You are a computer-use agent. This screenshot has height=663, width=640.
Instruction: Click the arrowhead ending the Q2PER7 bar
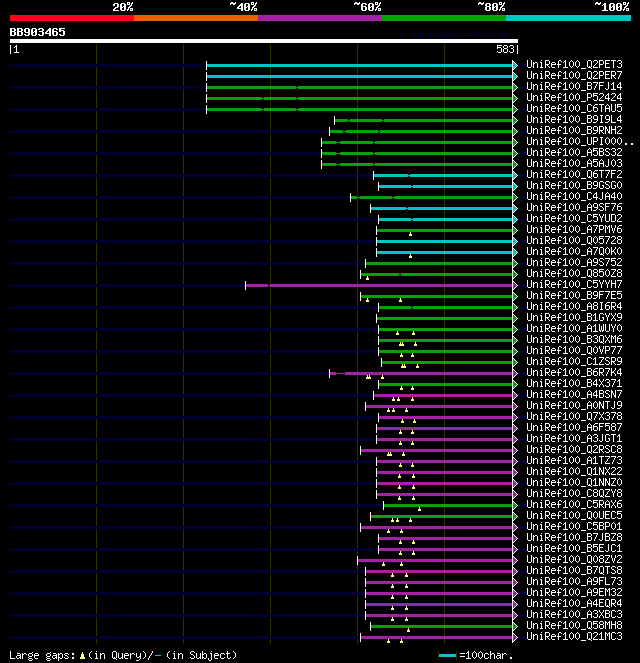[x=515, y=76]
